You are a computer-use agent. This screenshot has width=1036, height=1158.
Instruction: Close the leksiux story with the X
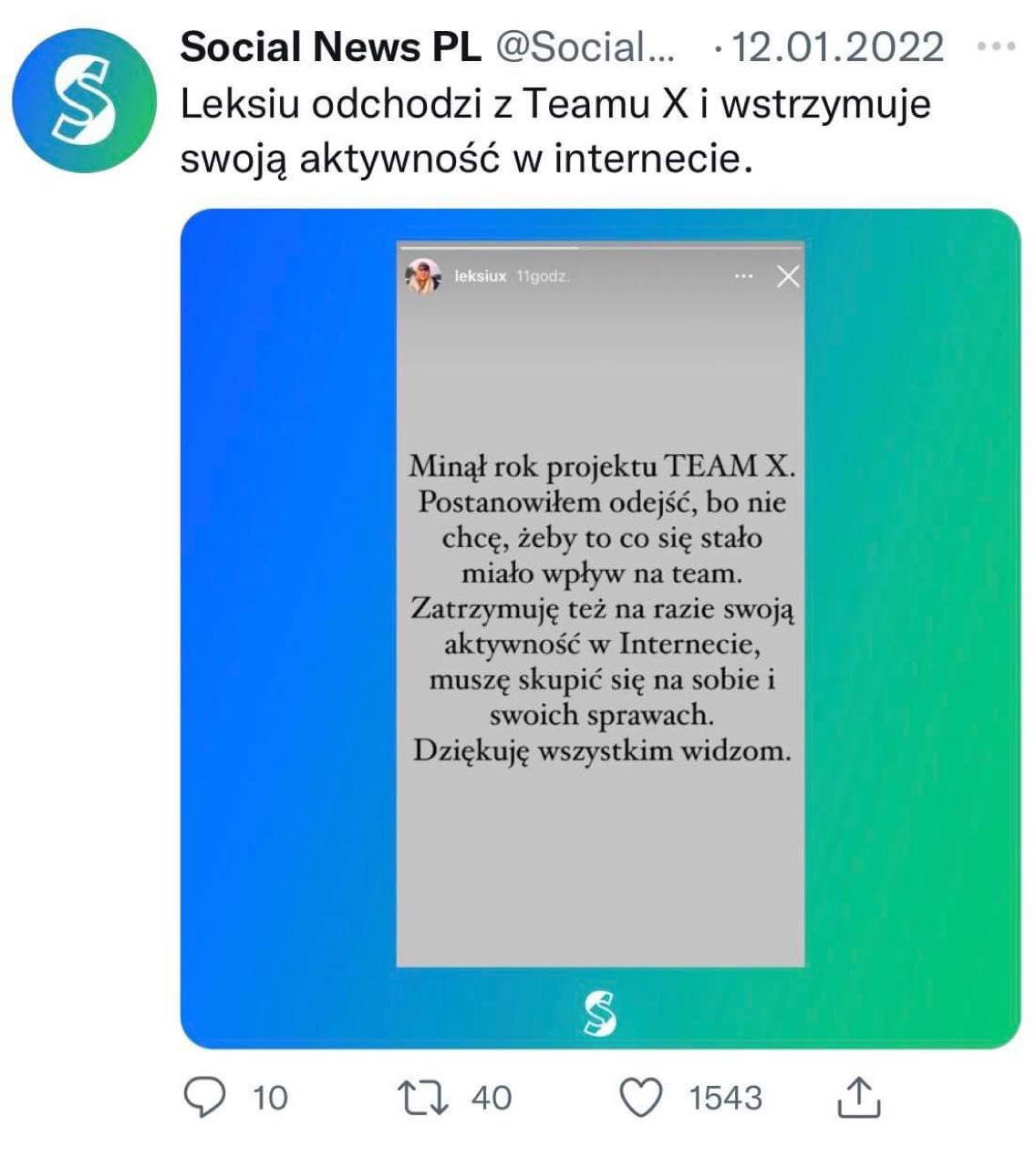(x=788, y=276)
